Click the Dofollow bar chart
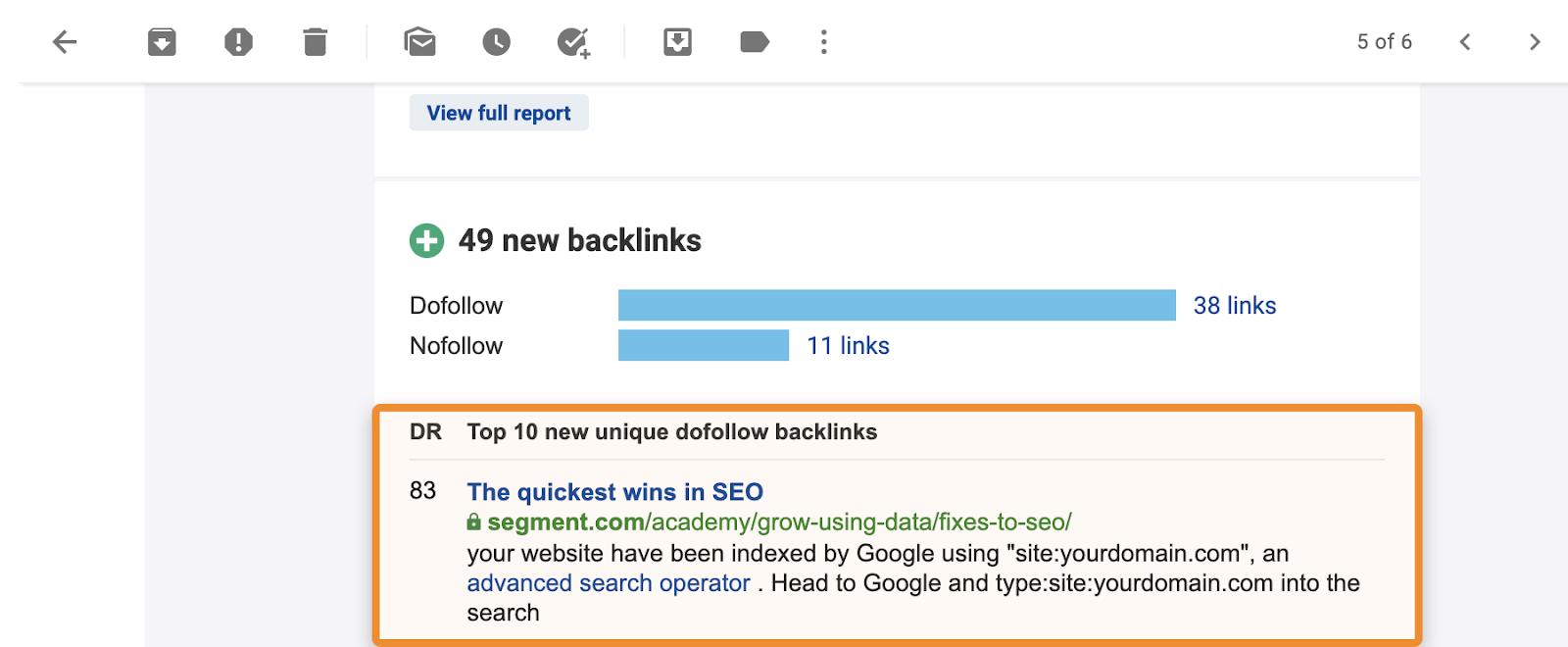This screenshot has width=1568, height=647. coord(896,305)
